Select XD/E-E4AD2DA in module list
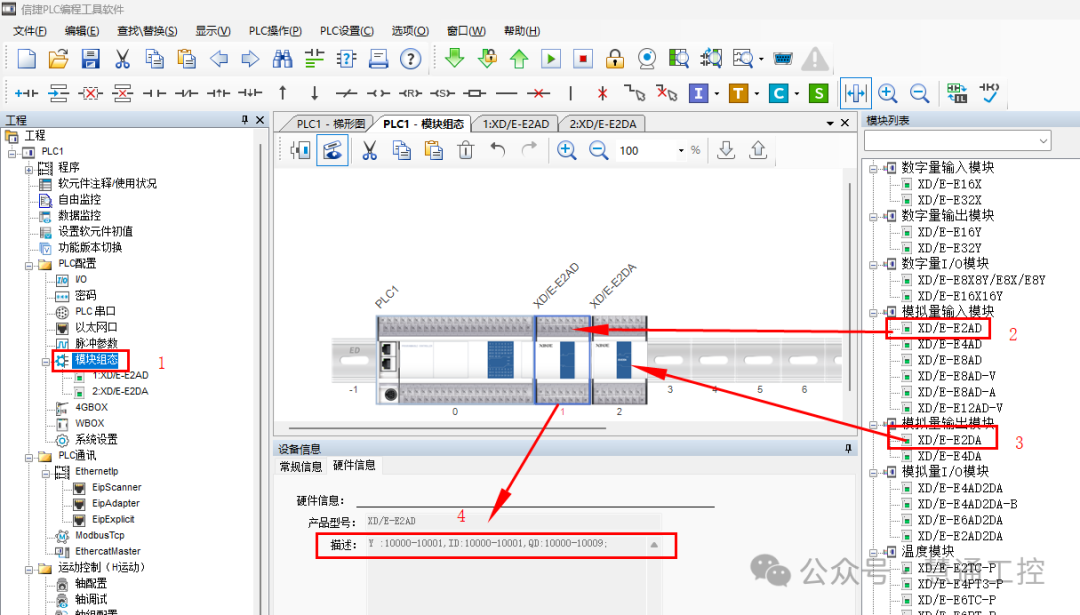This screenshot has width=1080, height=615. click(960, 488)
